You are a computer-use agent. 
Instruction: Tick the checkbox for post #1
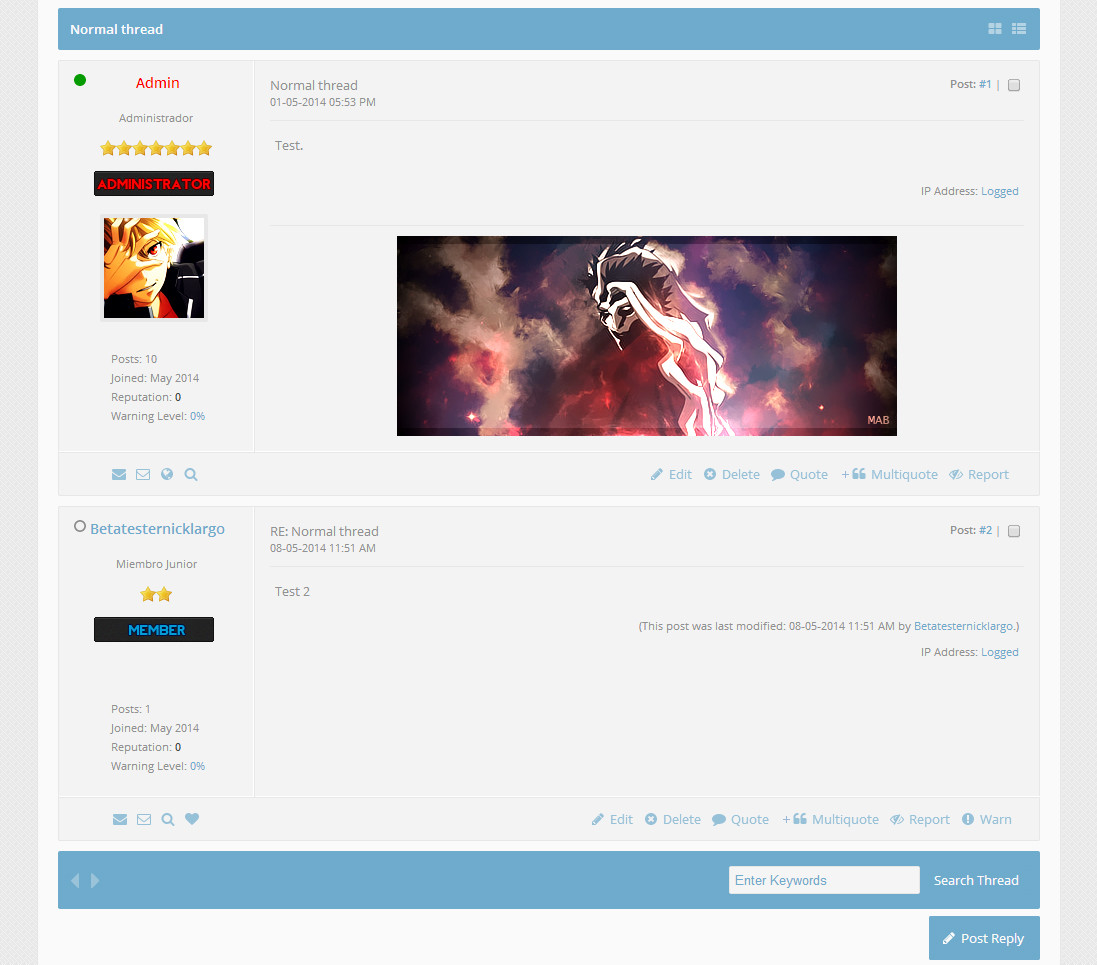pyautogui.click(x=1014, y=85)
